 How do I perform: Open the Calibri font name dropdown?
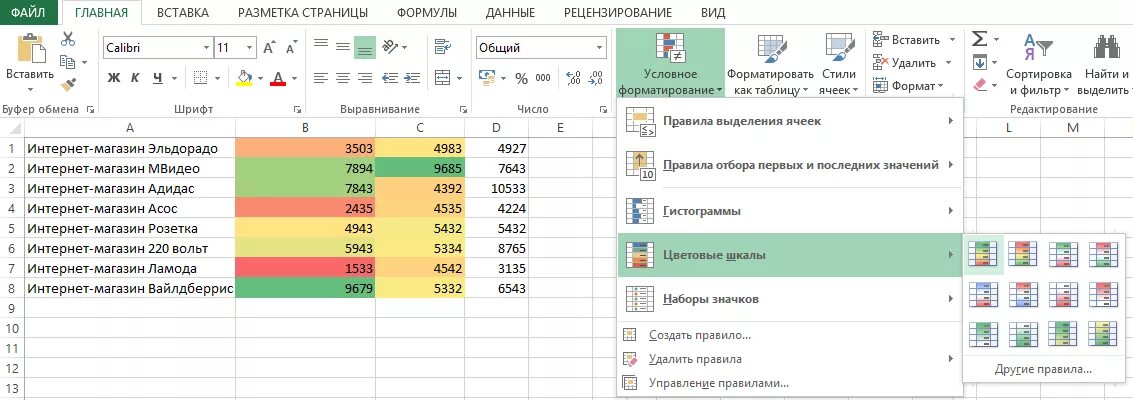pos(205,48)
